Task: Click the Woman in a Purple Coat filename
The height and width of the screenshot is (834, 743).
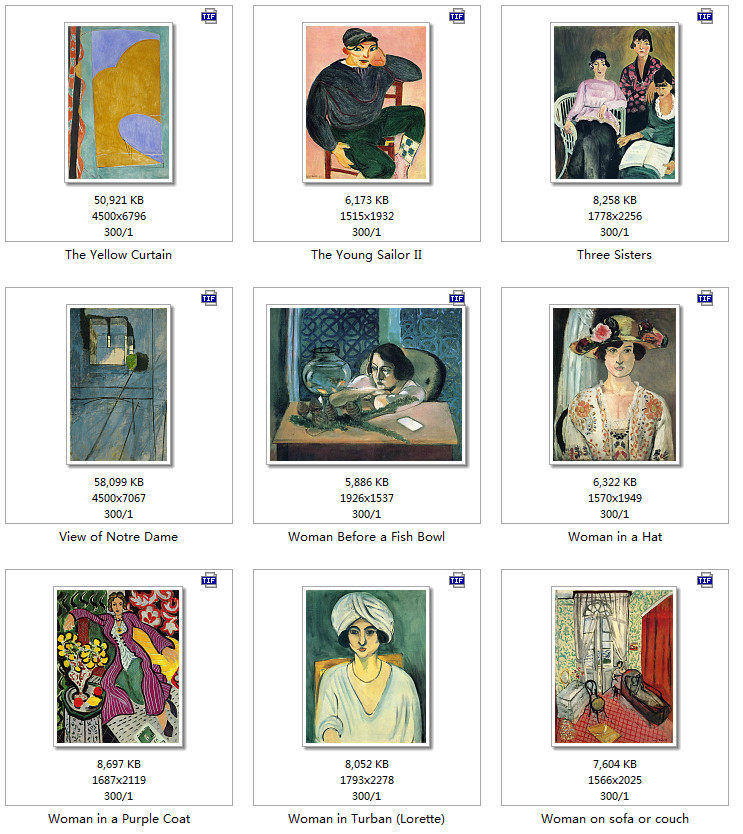Action: (119, 819)
